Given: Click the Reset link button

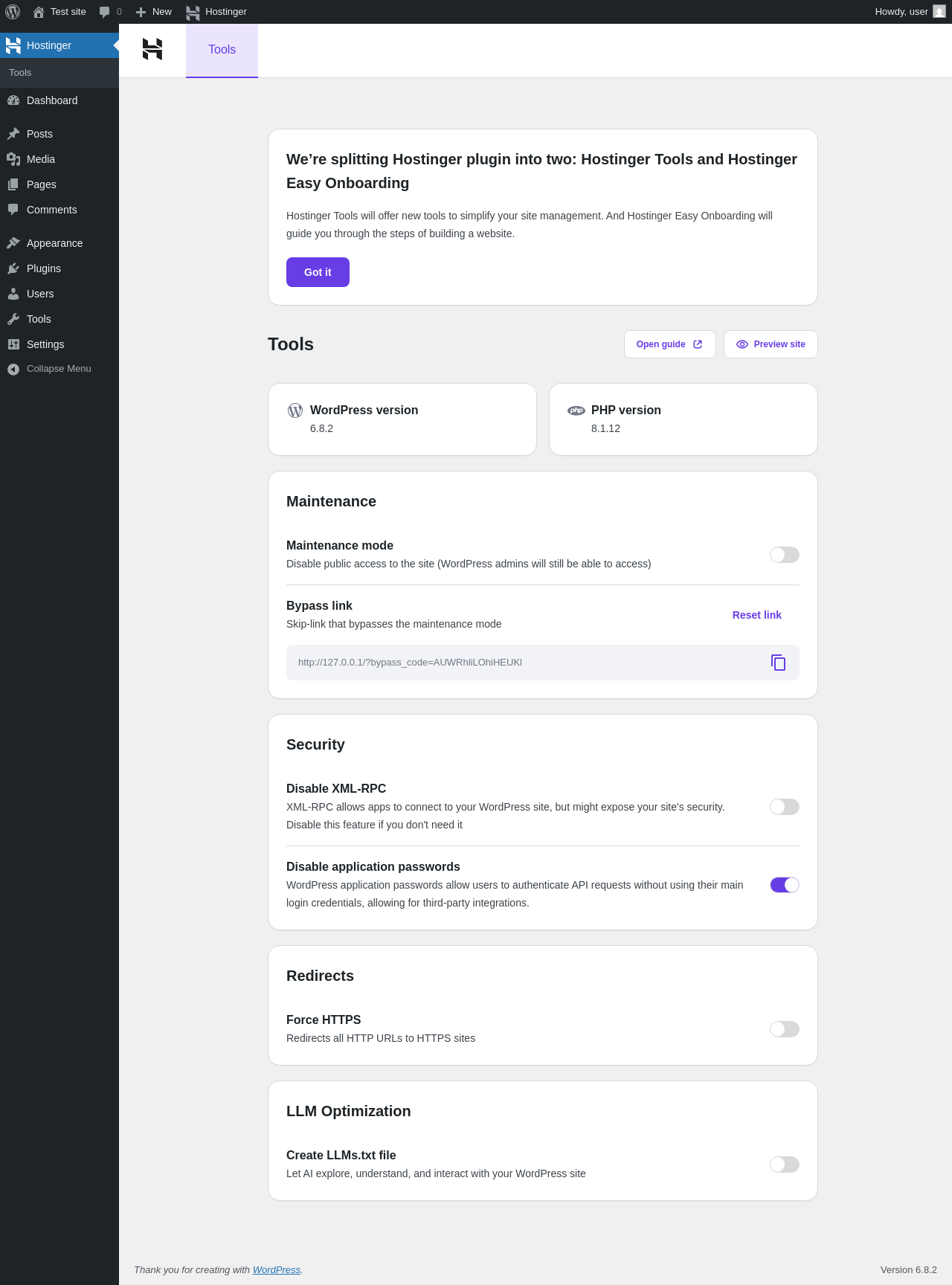Looking at the screenshot, I should [x=757, y=615].
